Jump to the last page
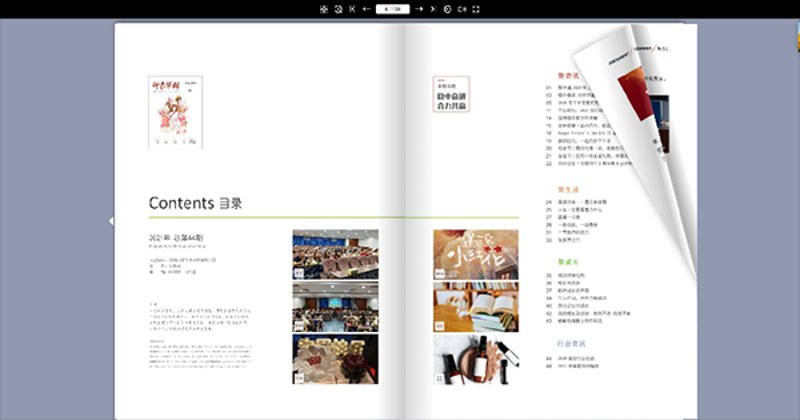 pos(433,9)
